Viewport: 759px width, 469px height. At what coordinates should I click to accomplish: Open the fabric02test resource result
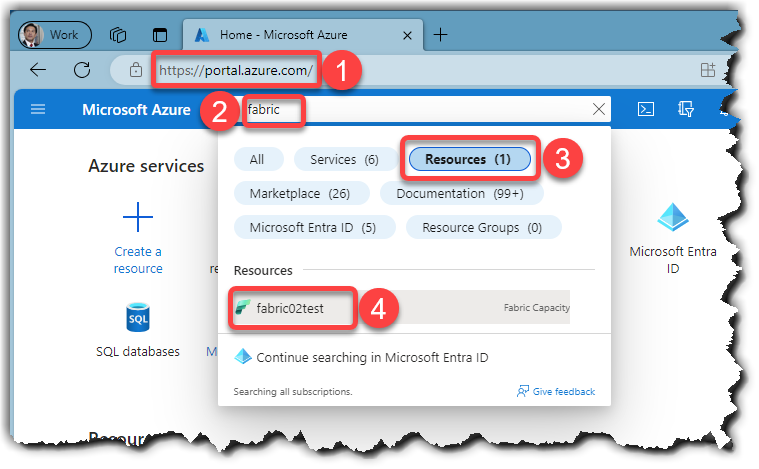pyautogui.click(x=401, y=308)
